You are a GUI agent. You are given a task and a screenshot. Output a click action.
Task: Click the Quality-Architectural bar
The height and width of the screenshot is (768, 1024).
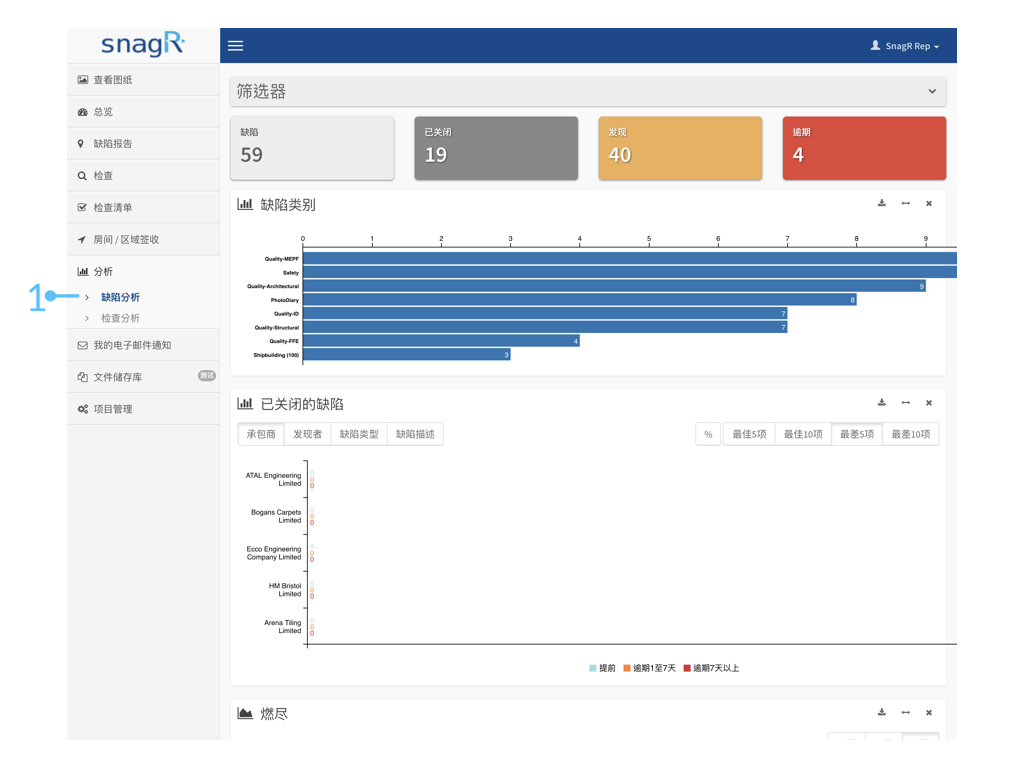(615, 286)
